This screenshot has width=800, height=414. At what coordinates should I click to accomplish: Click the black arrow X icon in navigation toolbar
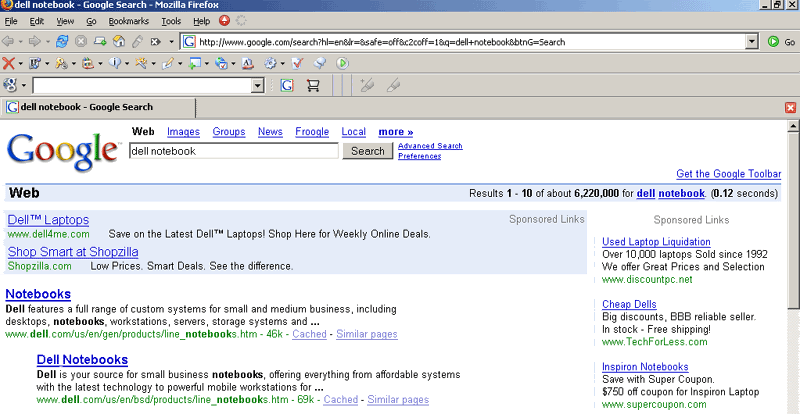pos(156,42)
